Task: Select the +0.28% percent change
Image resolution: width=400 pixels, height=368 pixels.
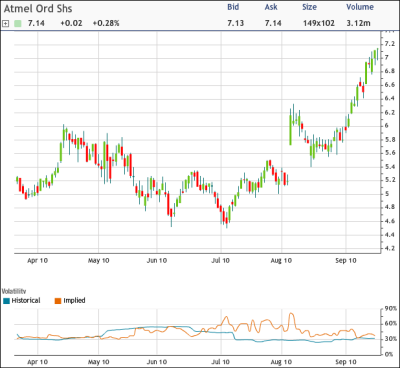Action: click(106, 23)
